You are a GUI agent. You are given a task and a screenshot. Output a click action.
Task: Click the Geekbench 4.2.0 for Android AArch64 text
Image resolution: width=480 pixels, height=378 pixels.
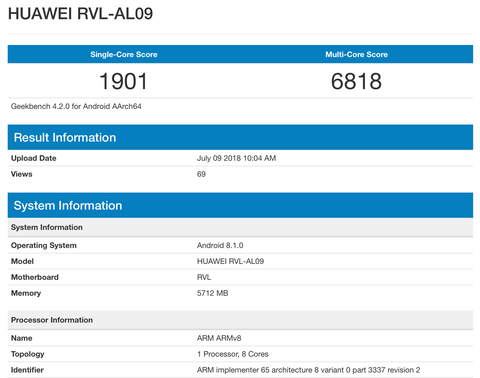[x=76, y=106]
